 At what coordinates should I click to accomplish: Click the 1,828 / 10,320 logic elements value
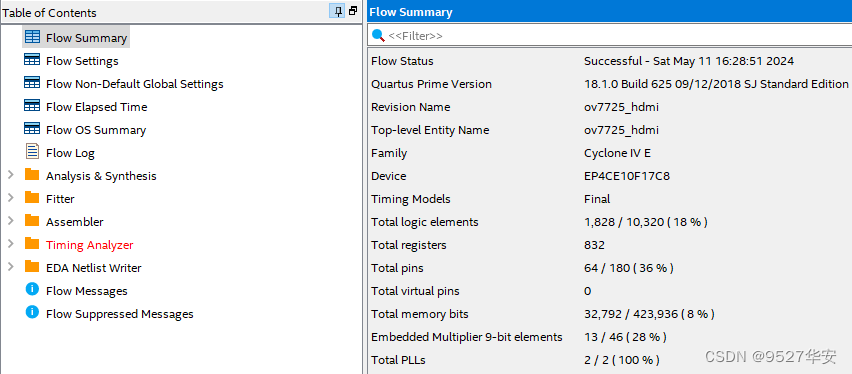(646, 222)
